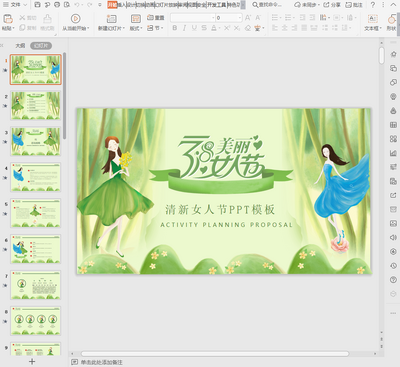Click the speaker icon in right sidebar
400x367 pixels.
(393, 237)
